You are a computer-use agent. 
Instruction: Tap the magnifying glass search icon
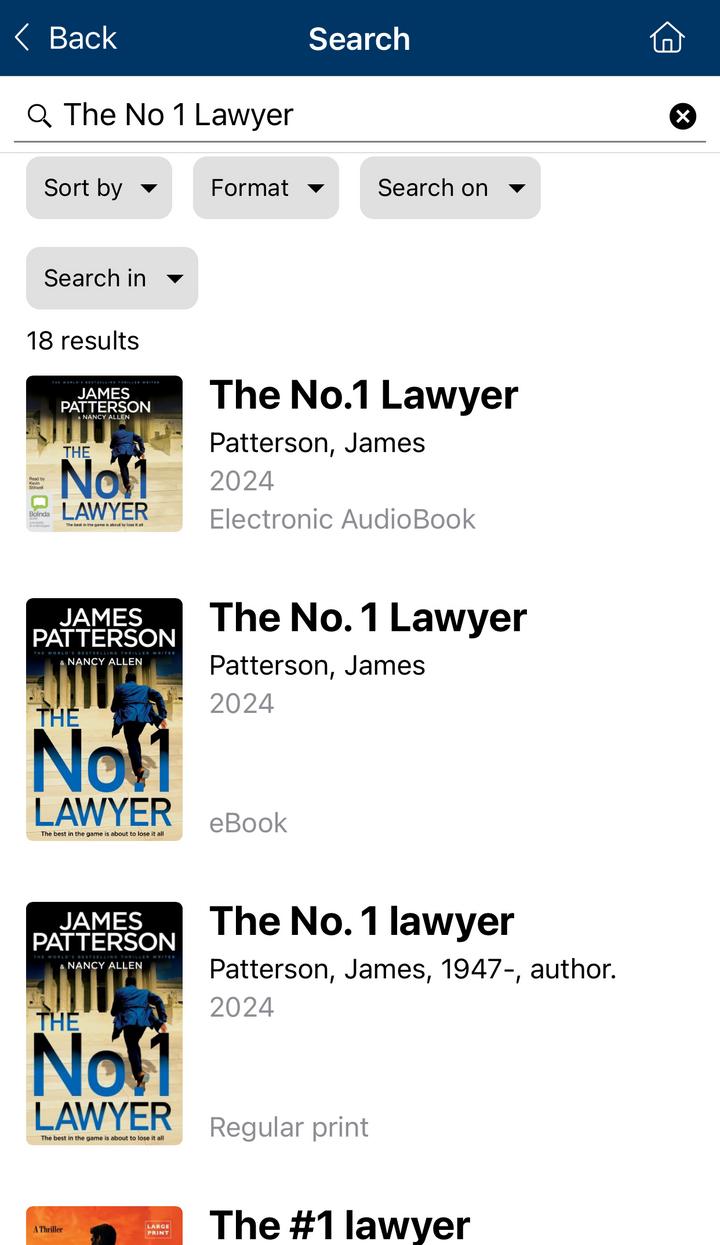(x=39, y=116)
